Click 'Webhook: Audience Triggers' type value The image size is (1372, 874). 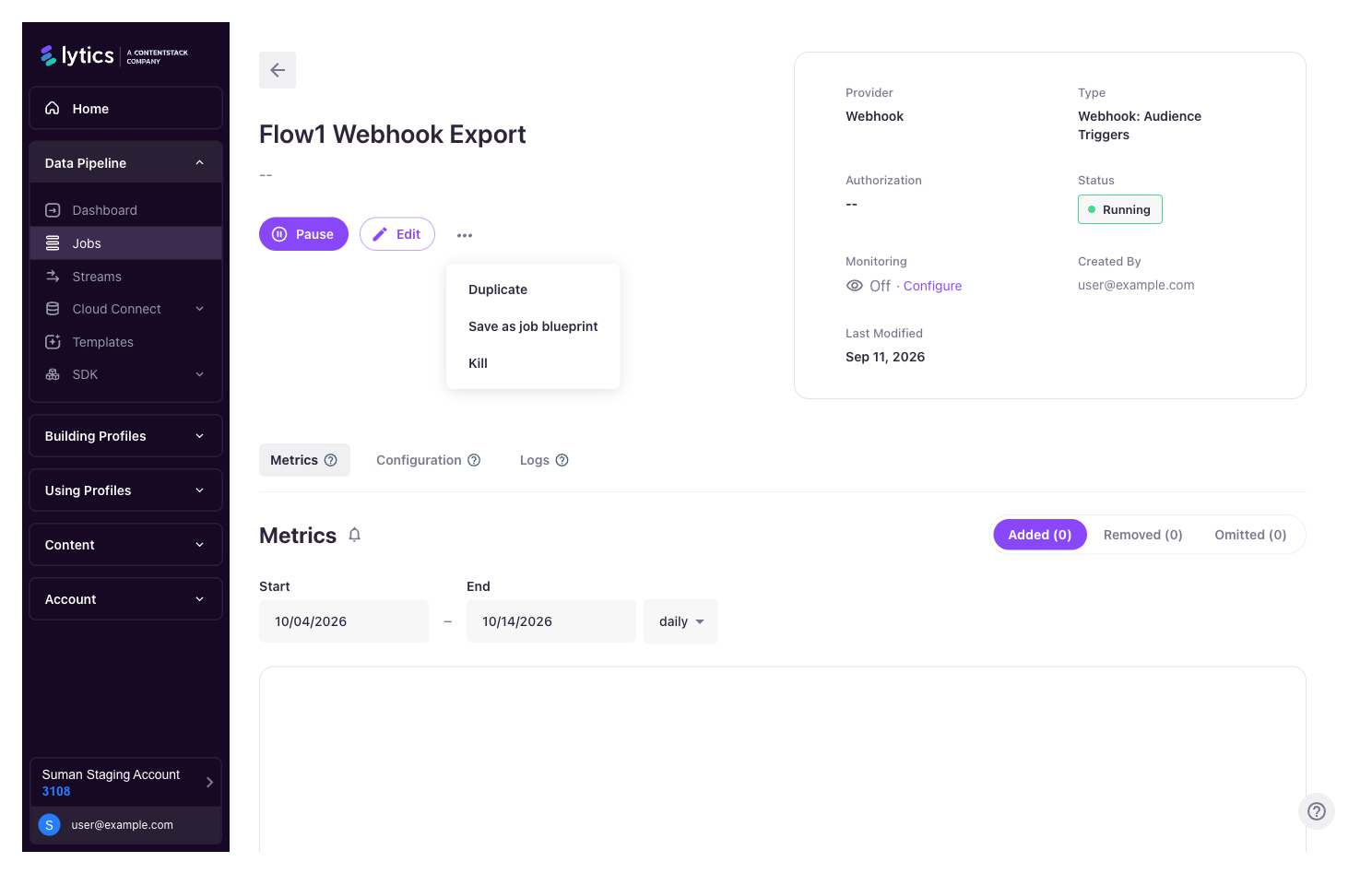tap(1140, 125)
